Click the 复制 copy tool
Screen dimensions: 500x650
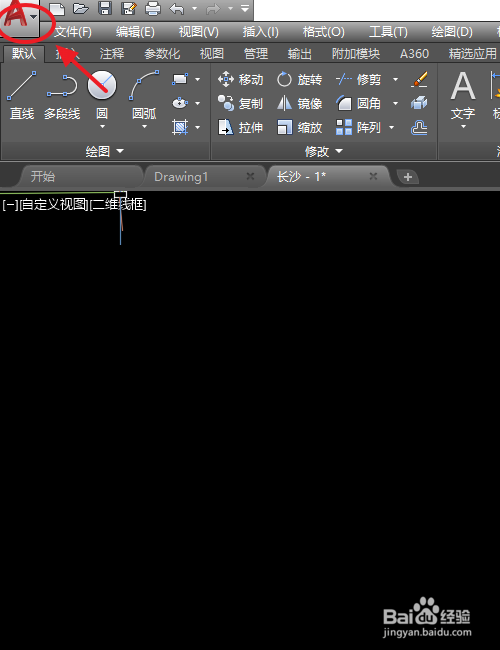point(240,103)
